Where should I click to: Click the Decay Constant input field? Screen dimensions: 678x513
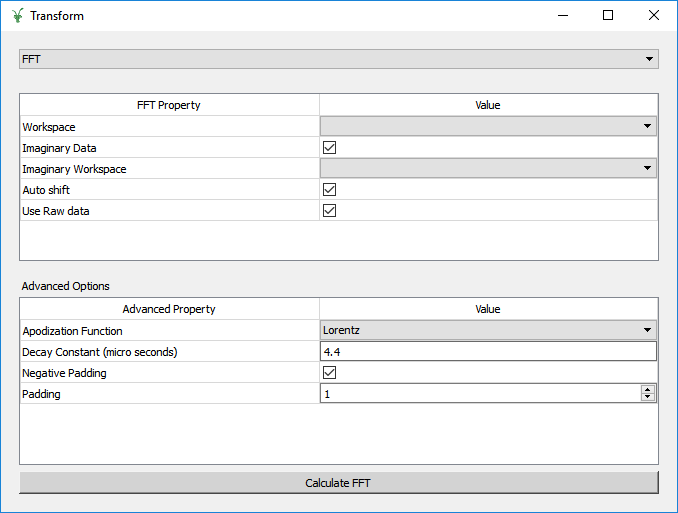click(x=488, y=352)
